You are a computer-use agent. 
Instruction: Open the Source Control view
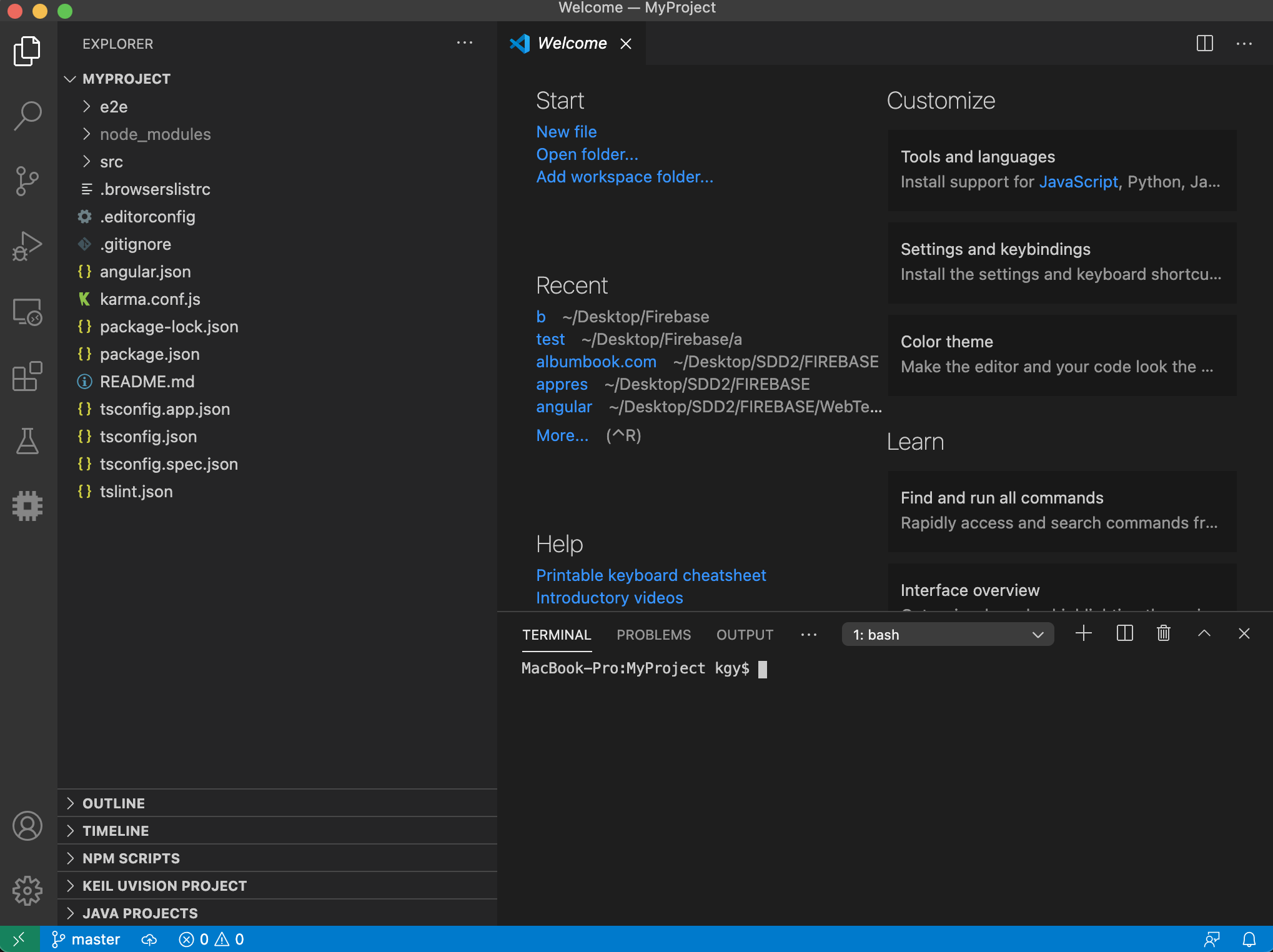[x=27, y=181]
